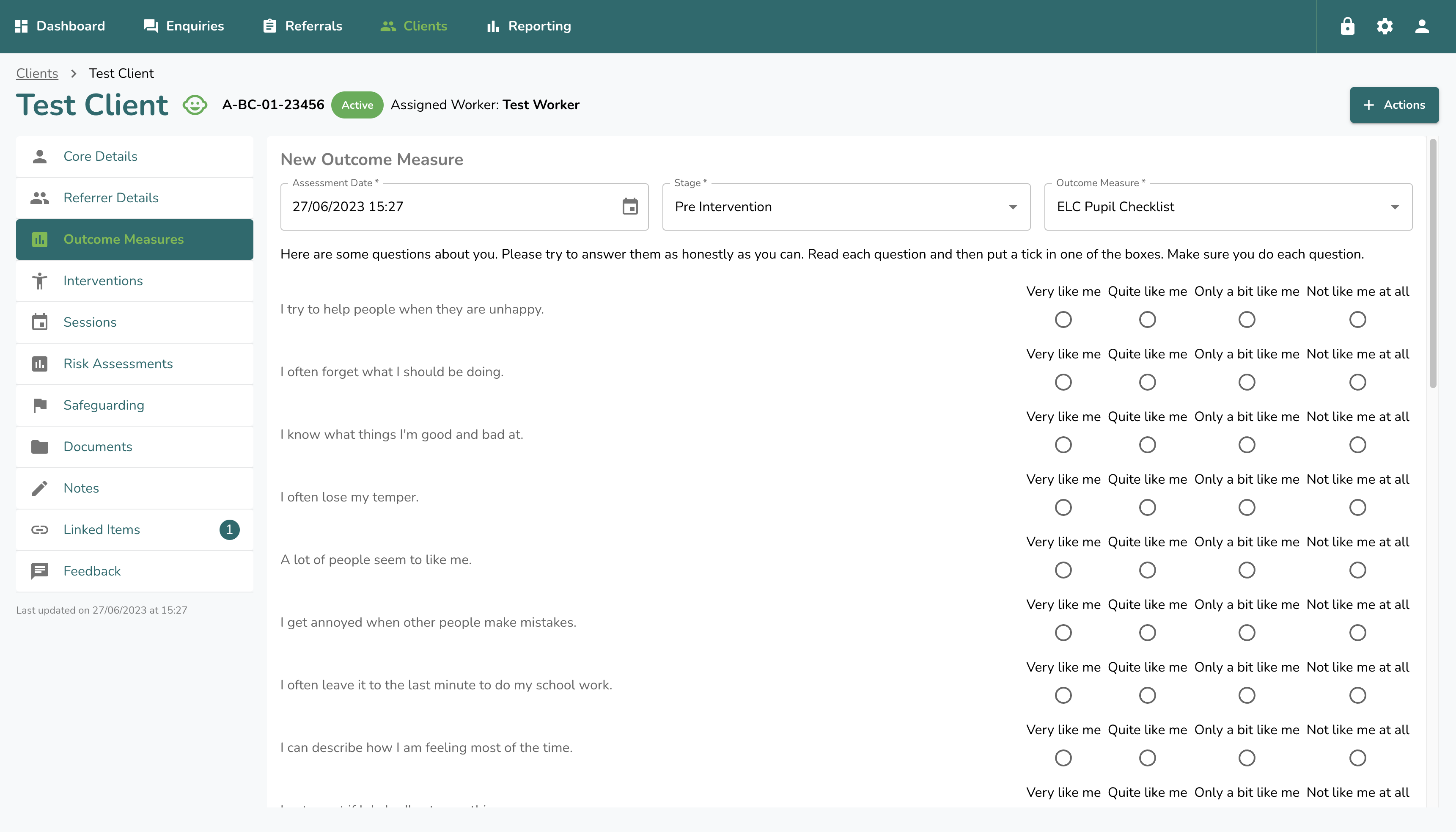Open the Enquiries nav tab
Screen dimensions: 1456x832
coord(183,26)
